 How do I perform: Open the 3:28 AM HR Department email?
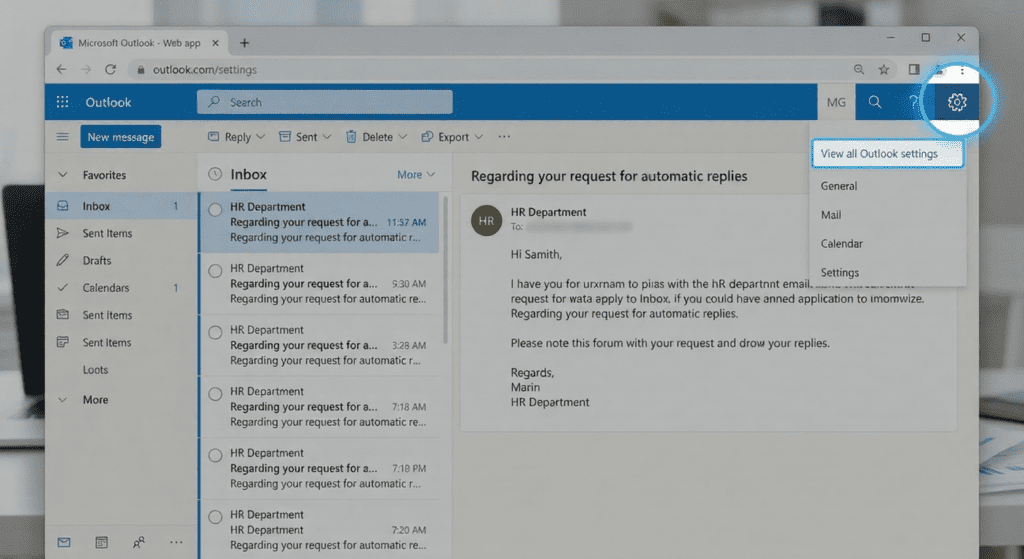click(x=320, y=345)
